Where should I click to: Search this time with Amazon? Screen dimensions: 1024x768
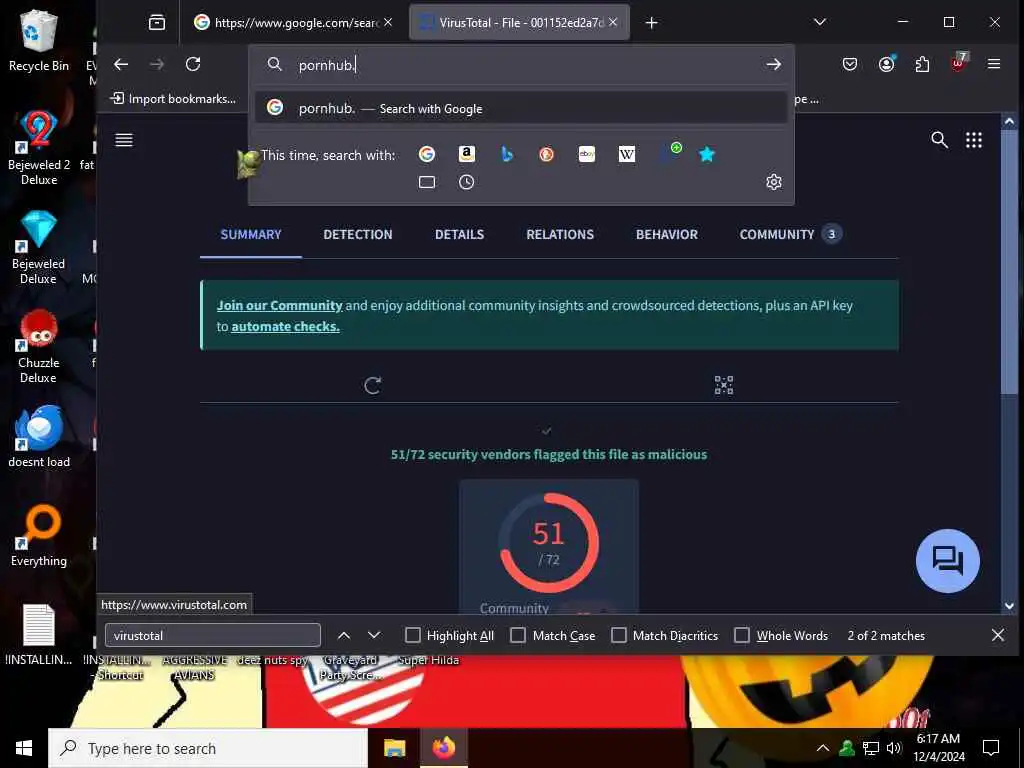466,154
